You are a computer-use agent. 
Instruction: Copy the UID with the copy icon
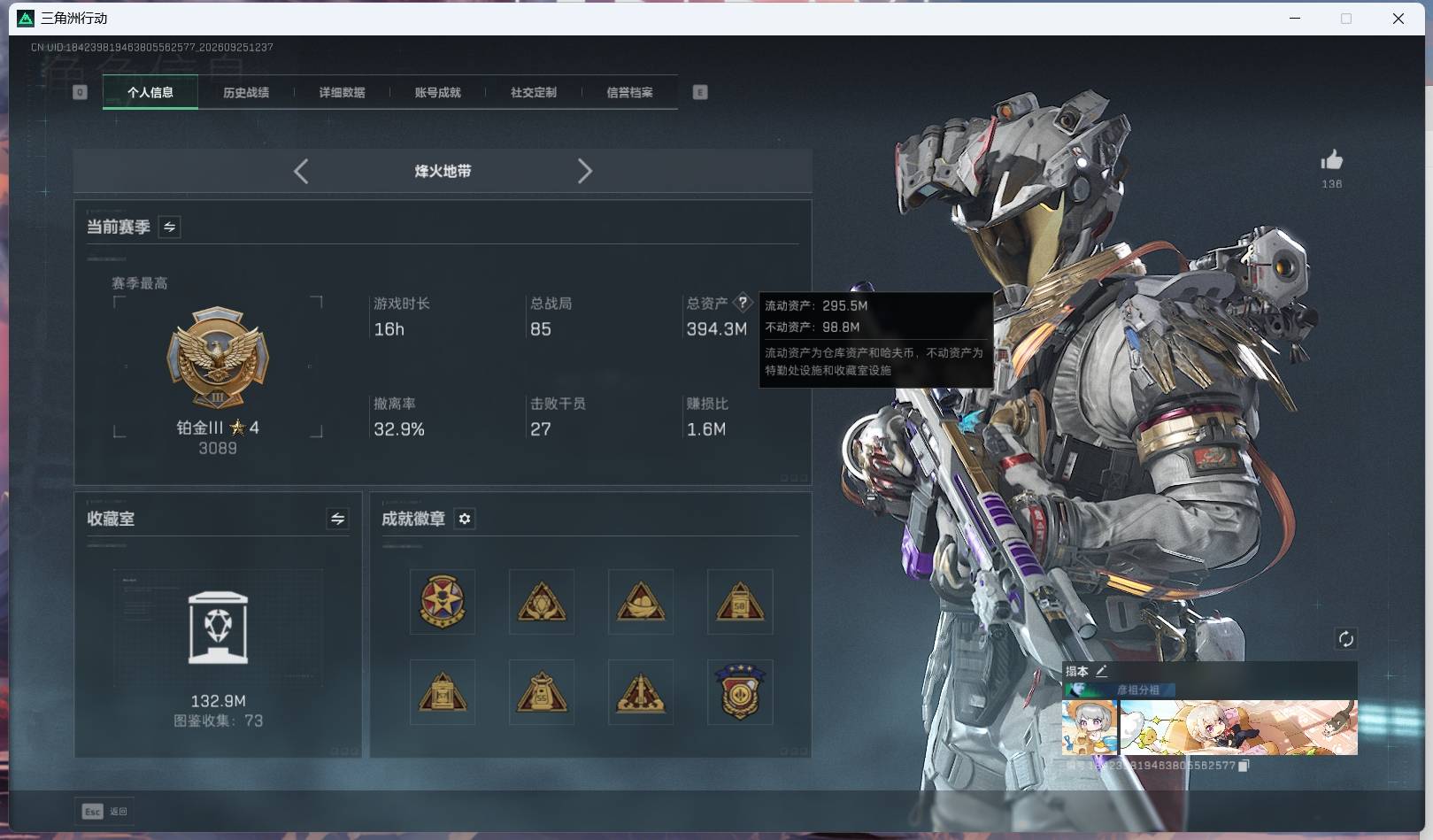1244,766
